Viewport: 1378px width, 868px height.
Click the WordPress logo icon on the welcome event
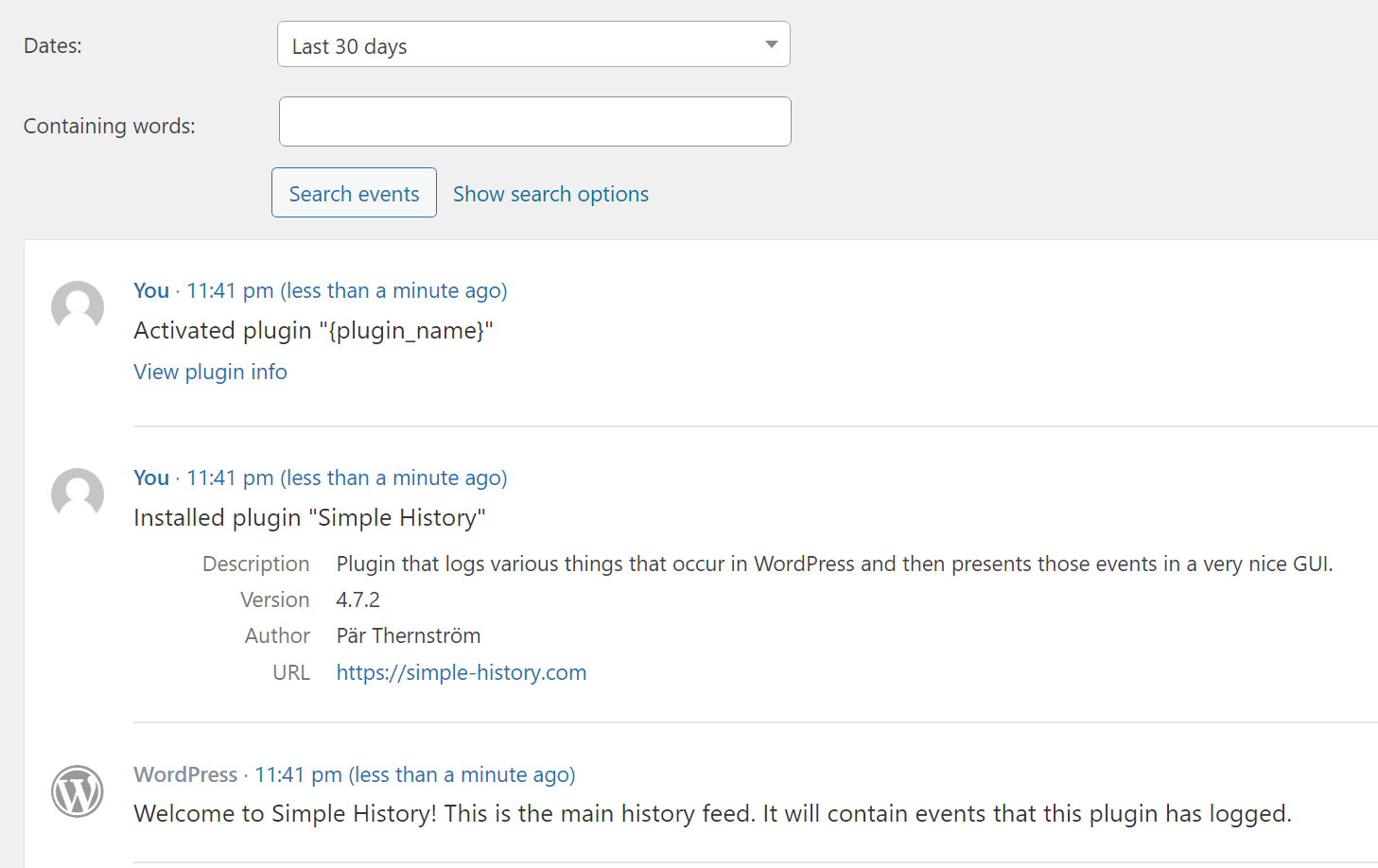[77, 791]
